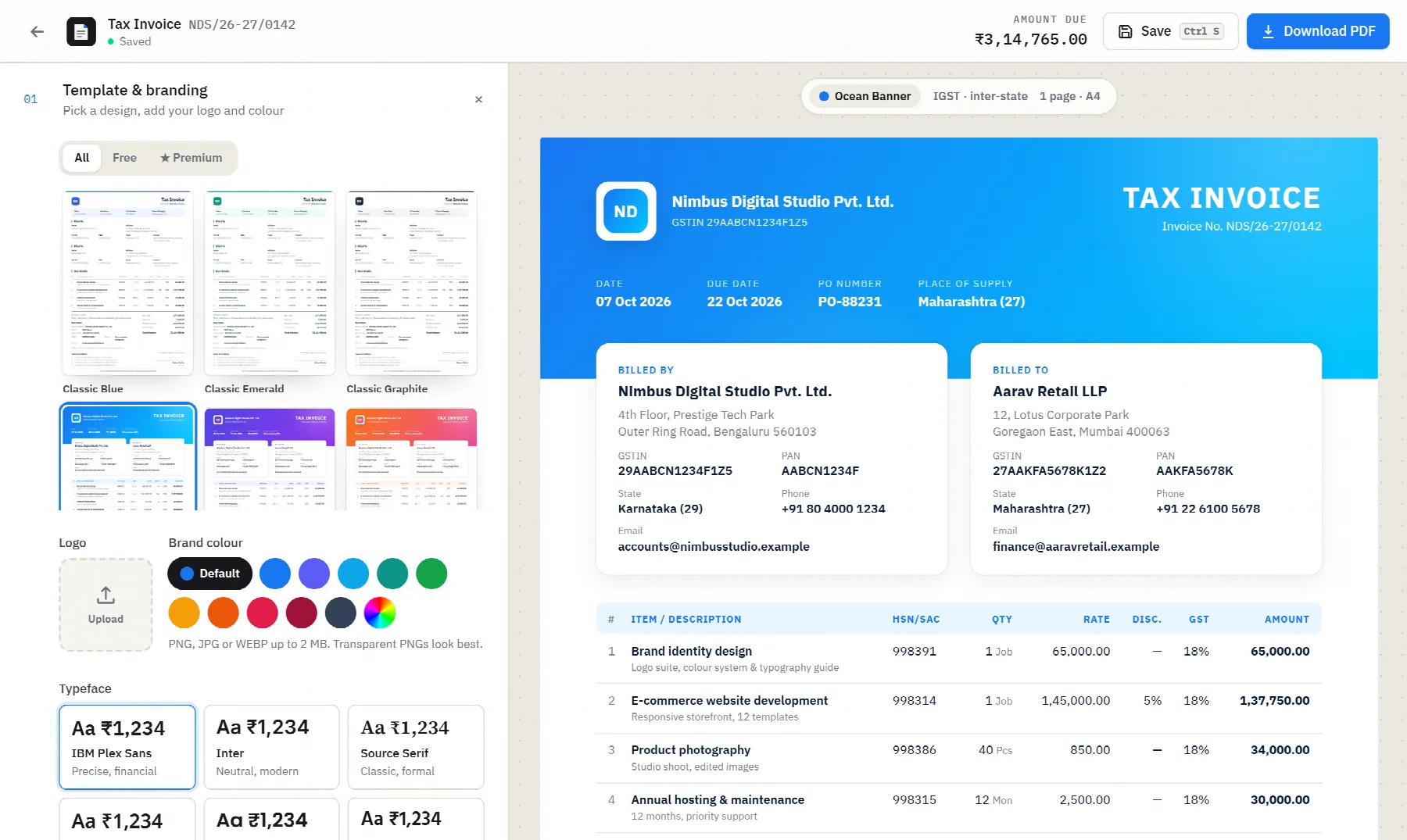Pick the orange brand colour swatch
Image resolution: width=1407 pixels, height=840 pixels.
224,613
